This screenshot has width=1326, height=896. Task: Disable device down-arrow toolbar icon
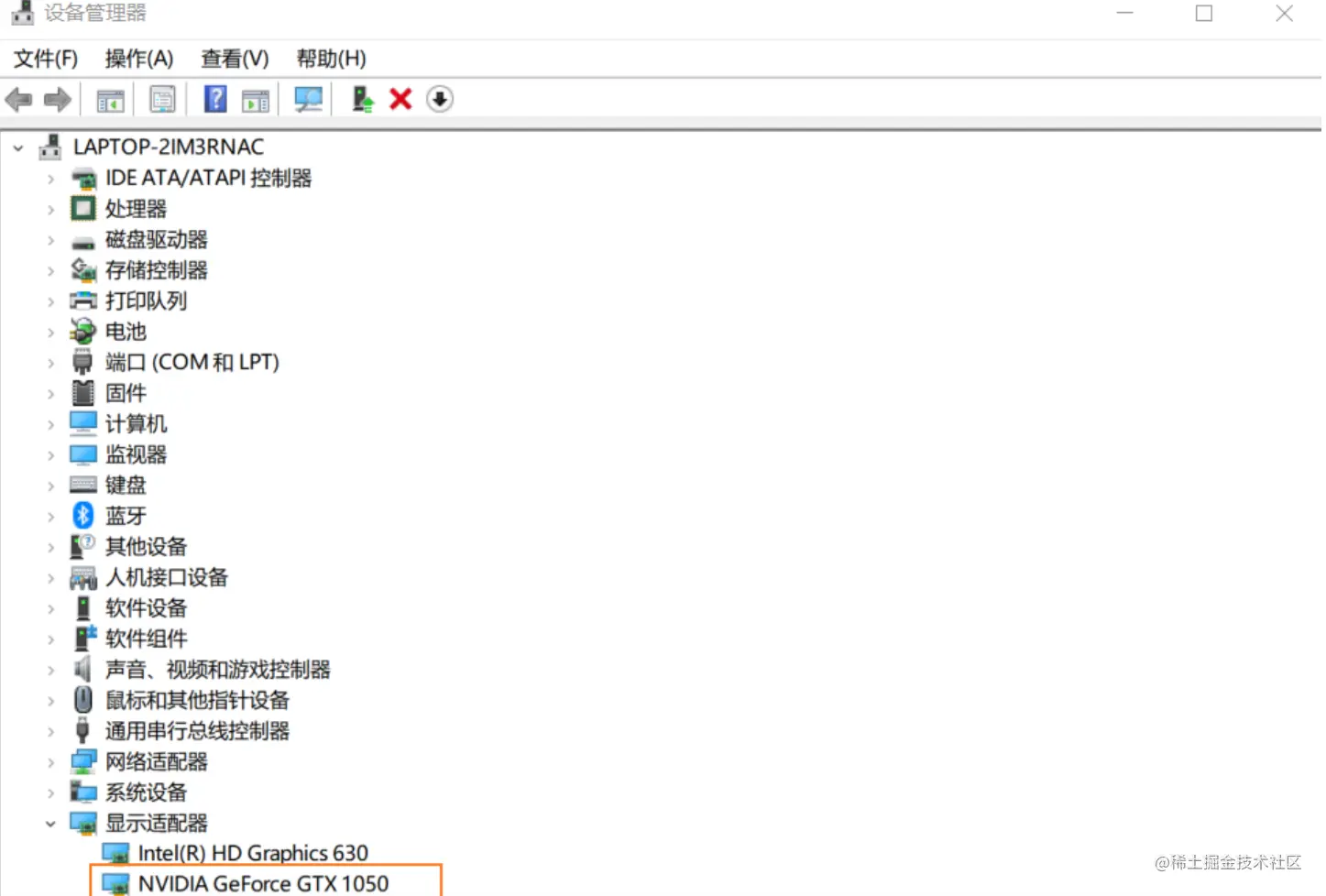point(440,99)
